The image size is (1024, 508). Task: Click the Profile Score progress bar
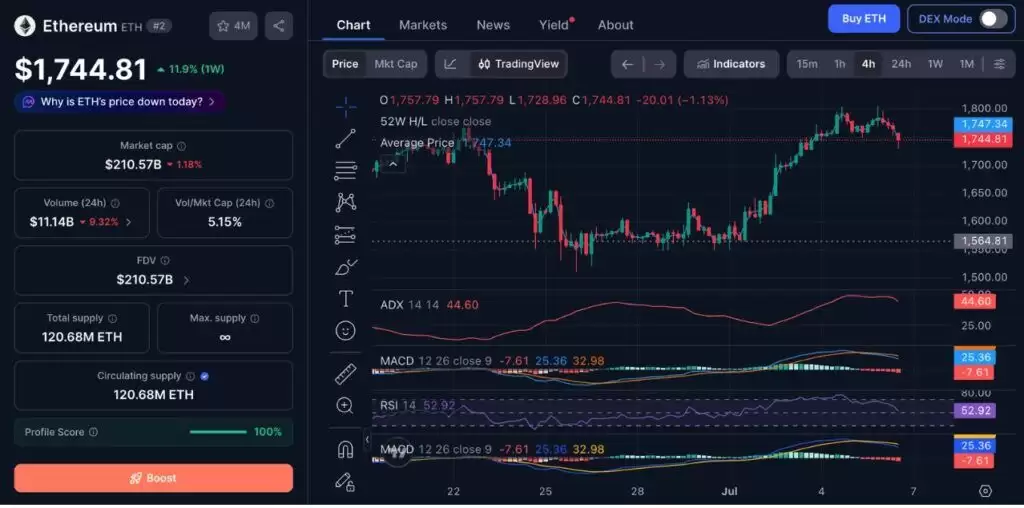[218, 432]
